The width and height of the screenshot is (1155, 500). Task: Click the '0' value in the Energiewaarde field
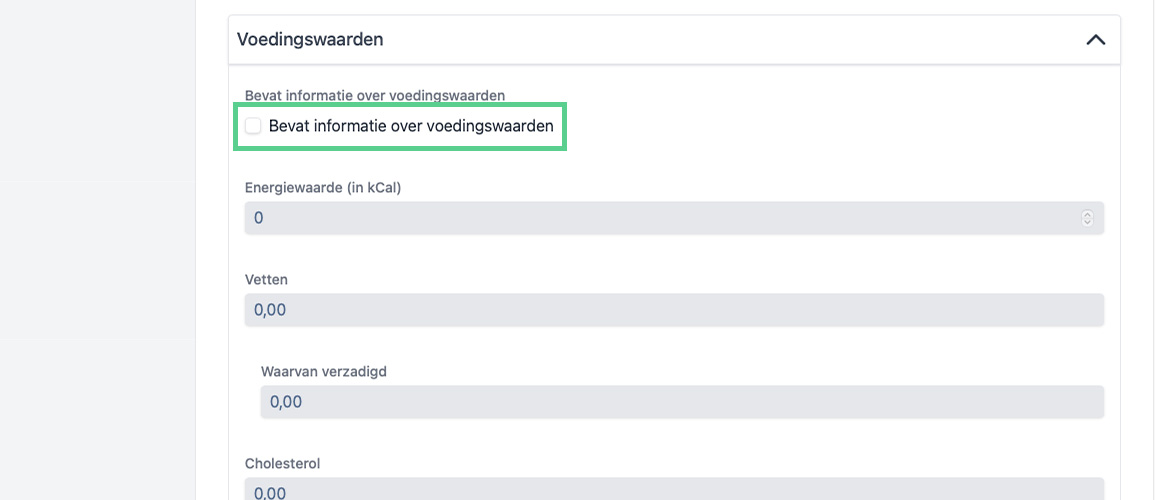coord(258,218)
